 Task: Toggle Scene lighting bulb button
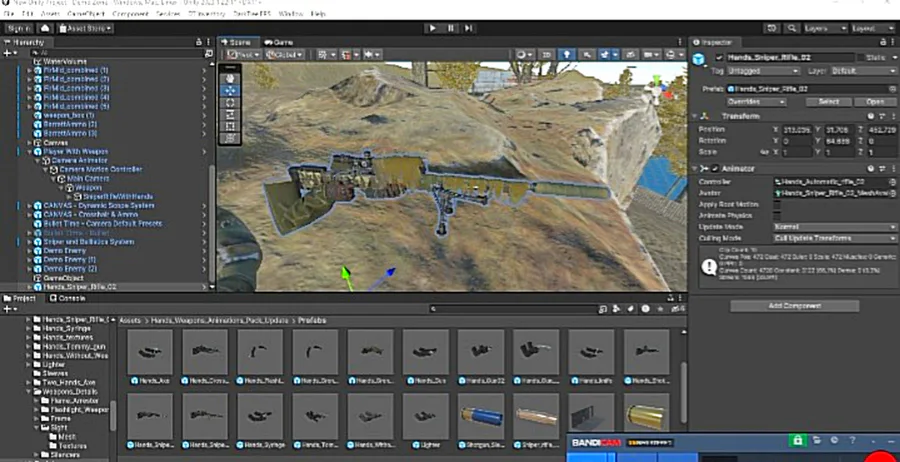567,55
